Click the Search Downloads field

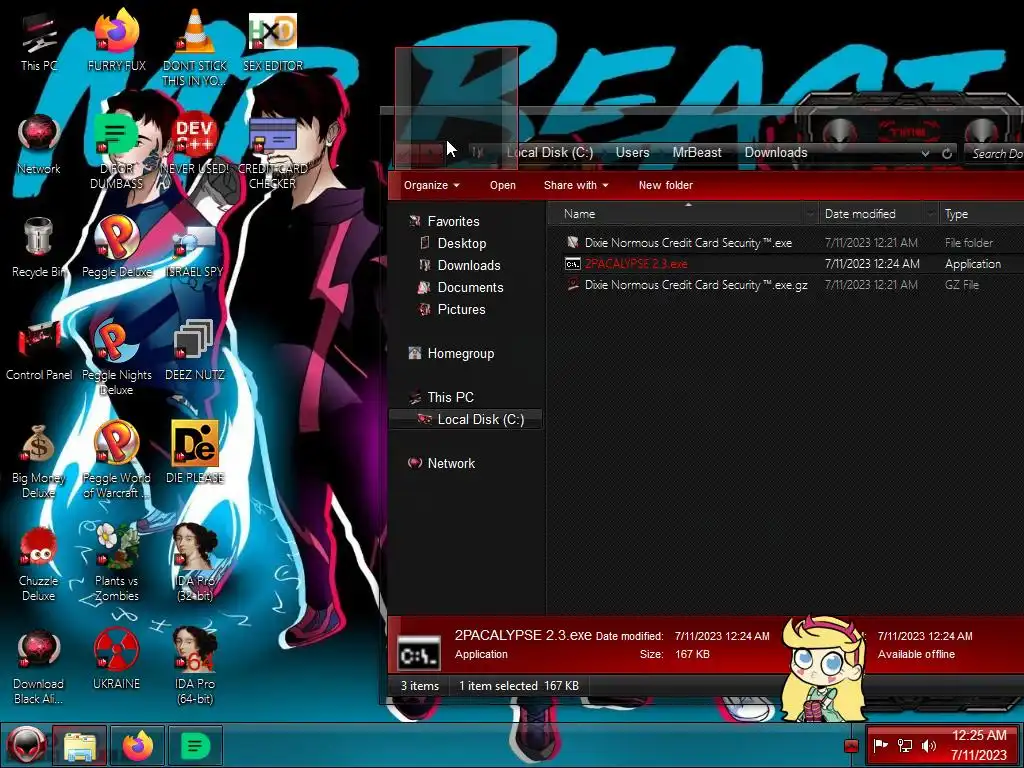(x=994, y=153)
